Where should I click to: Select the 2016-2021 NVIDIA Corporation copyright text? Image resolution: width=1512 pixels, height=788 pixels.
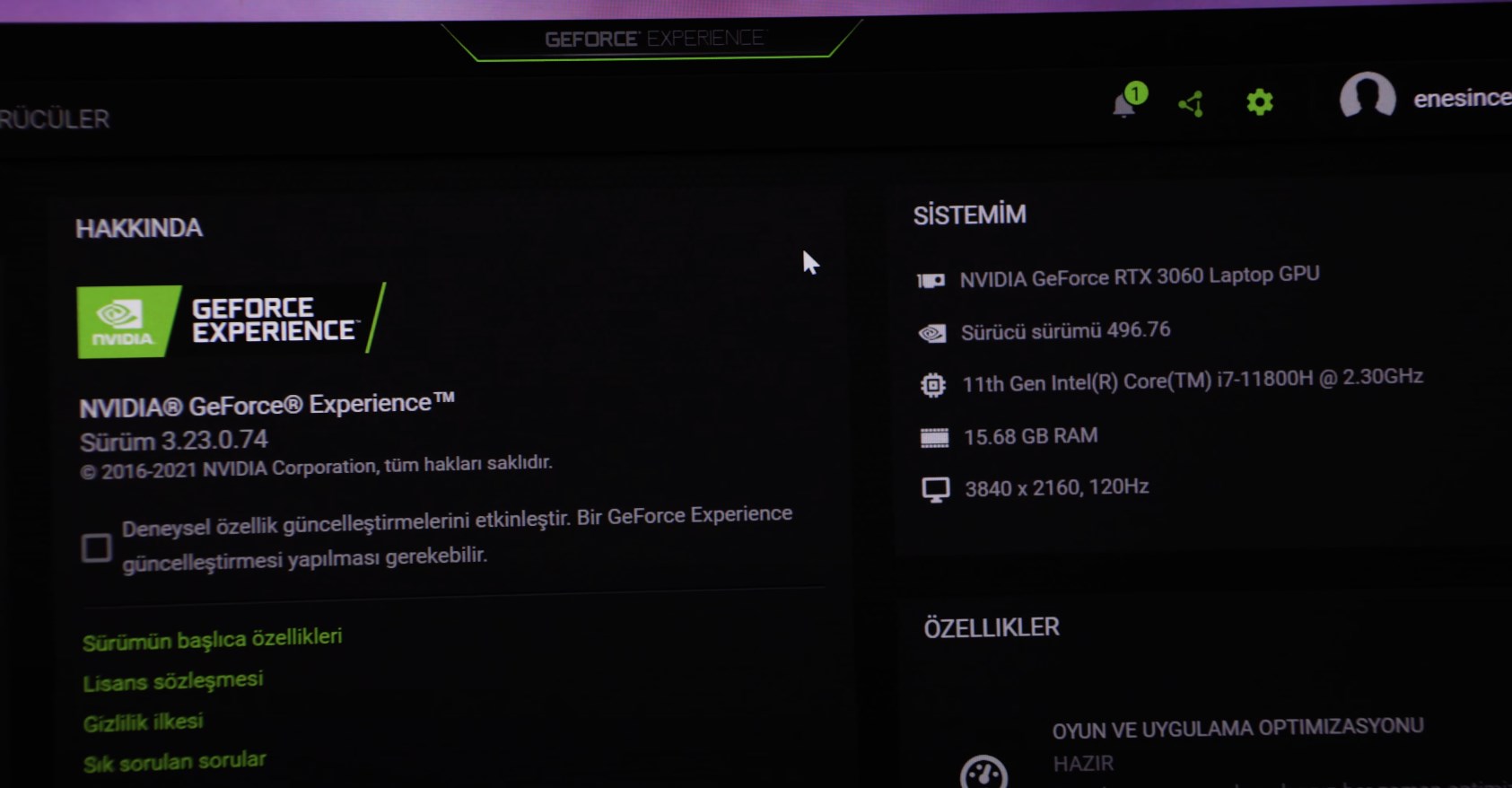(316, 467)
